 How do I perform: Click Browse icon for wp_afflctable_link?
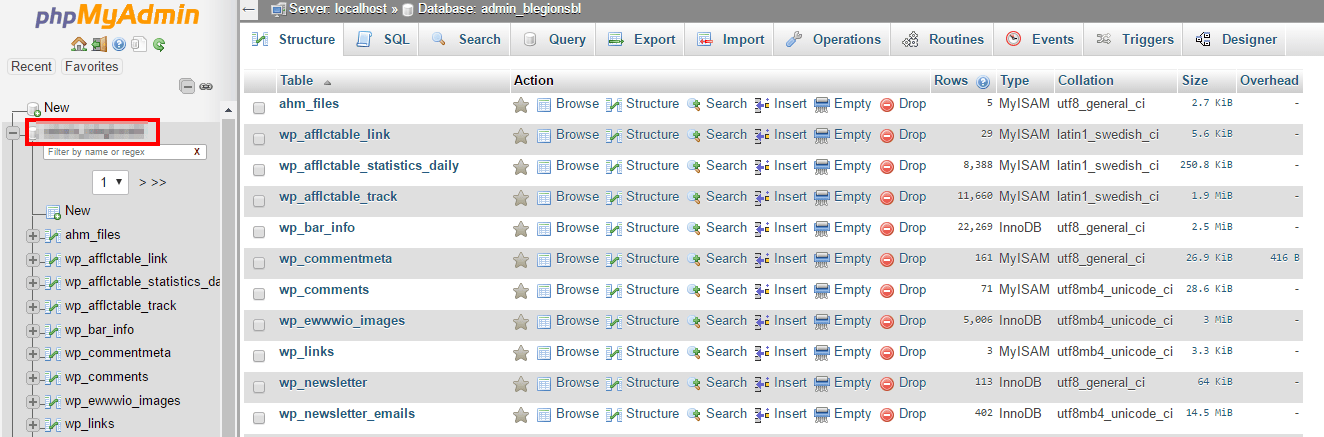pos(545,135)
